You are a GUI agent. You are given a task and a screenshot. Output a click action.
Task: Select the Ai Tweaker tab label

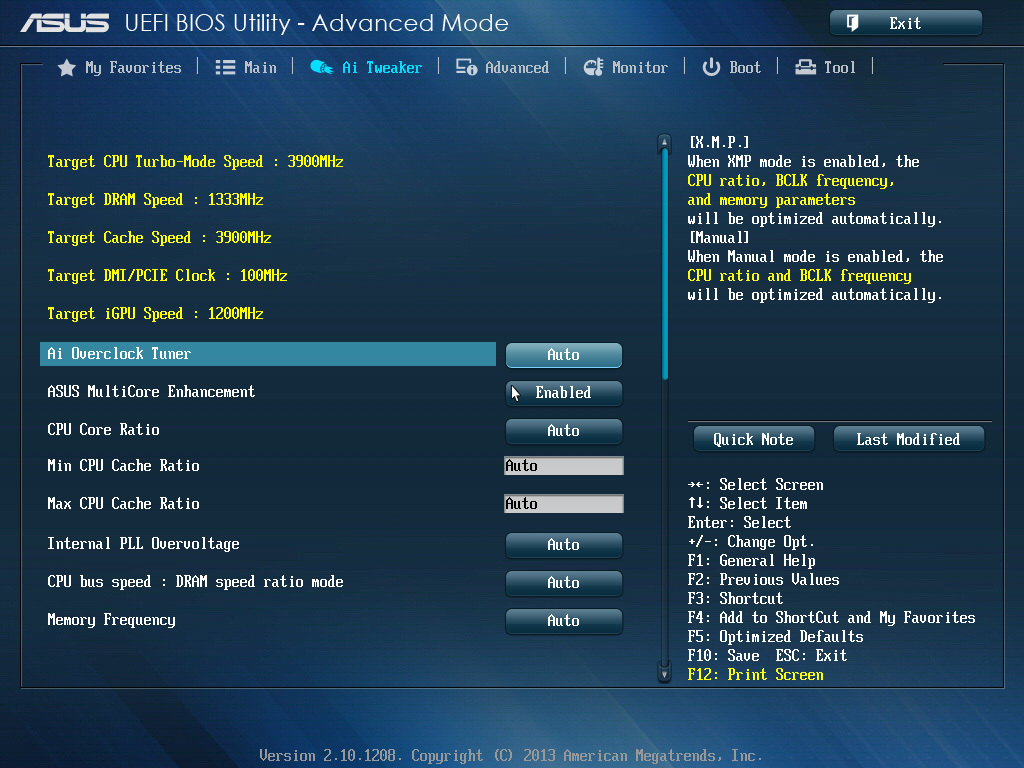(x=382, y=68)
